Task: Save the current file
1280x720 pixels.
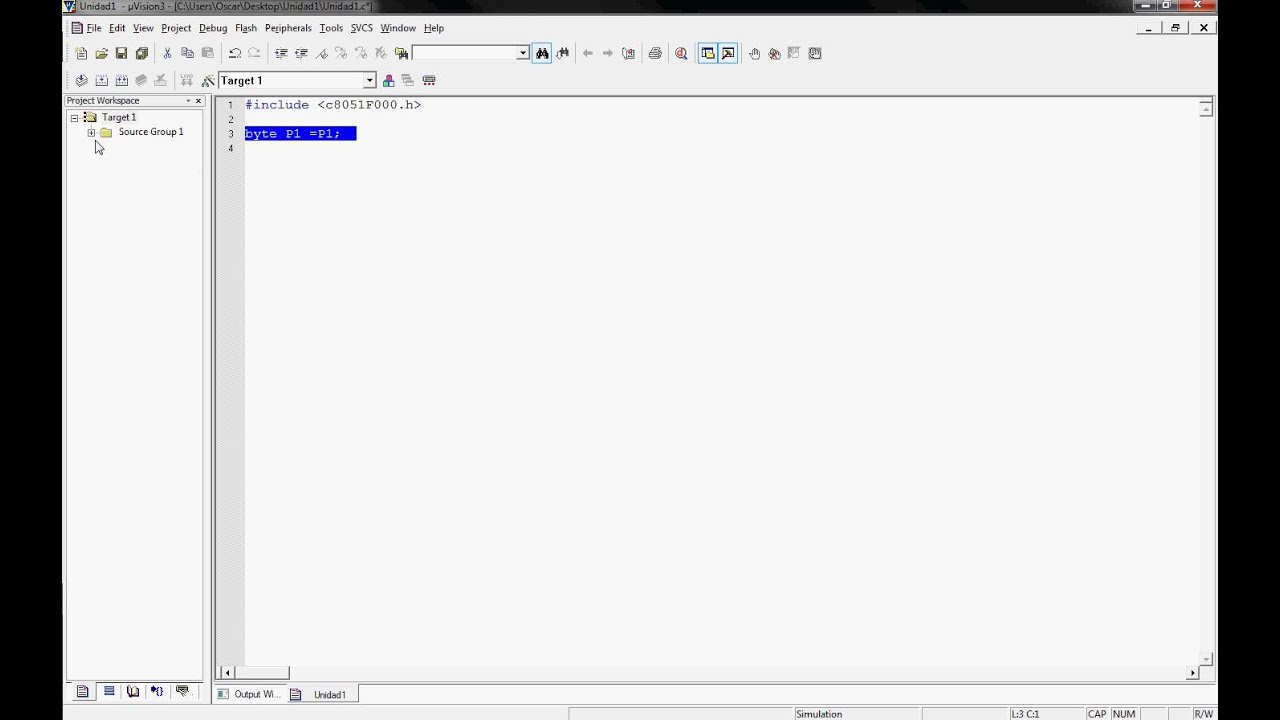Action: coord(121,53)
